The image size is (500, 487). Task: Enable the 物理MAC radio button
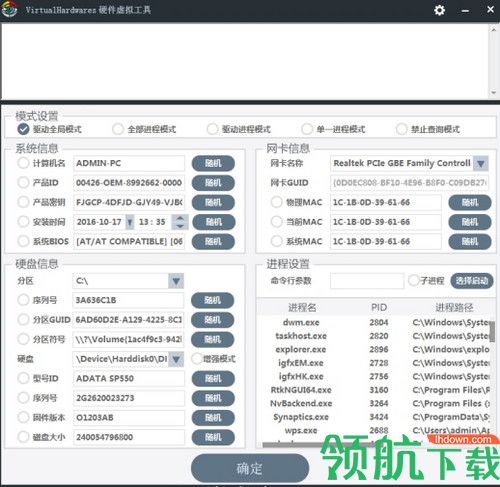click(x=276, y=202)
